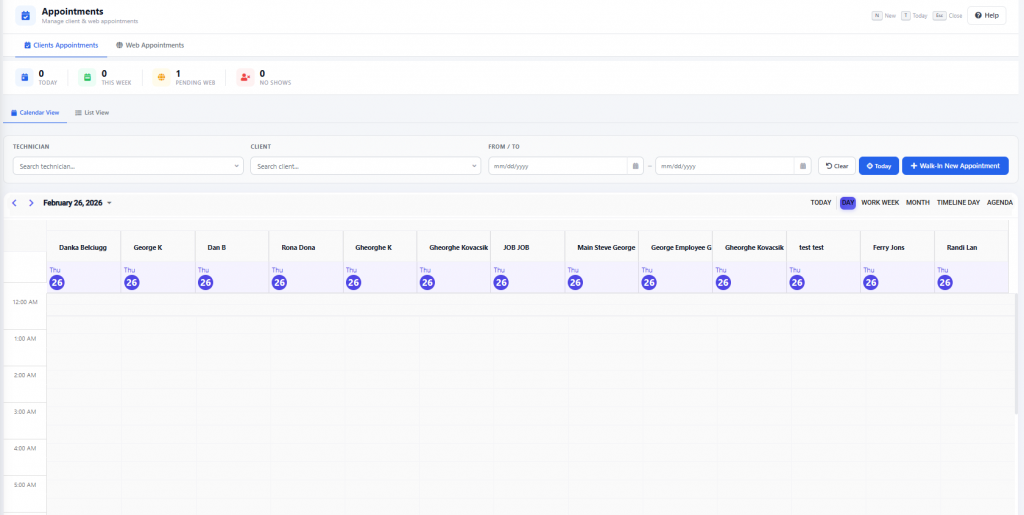Click the Pending Web globe icon
The height and width of the screenshot is (515, 1024).
(x=160, y=77)
